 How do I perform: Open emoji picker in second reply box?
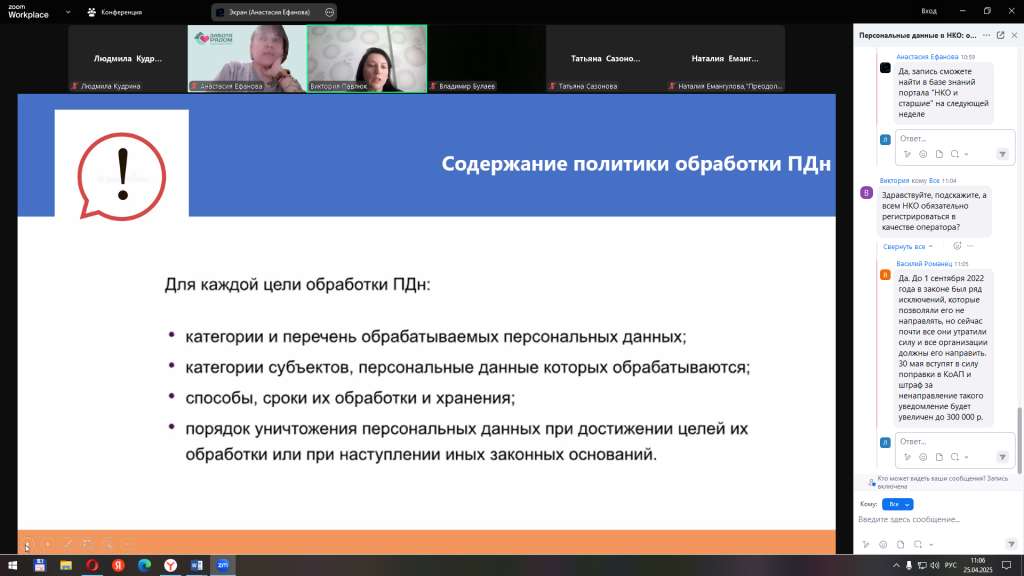click(923, 457)
